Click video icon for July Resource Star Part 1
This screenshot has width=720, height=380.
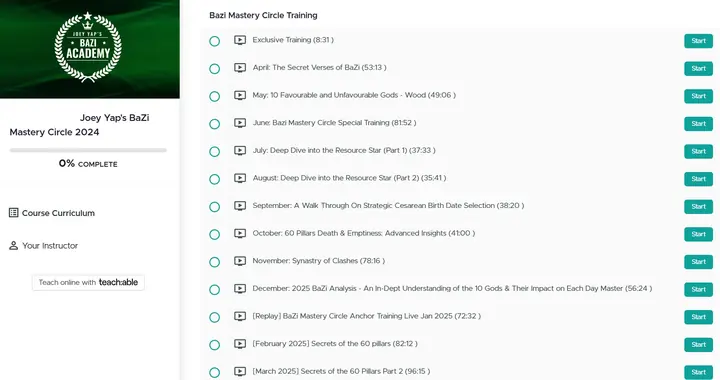[x=240, y=150]
